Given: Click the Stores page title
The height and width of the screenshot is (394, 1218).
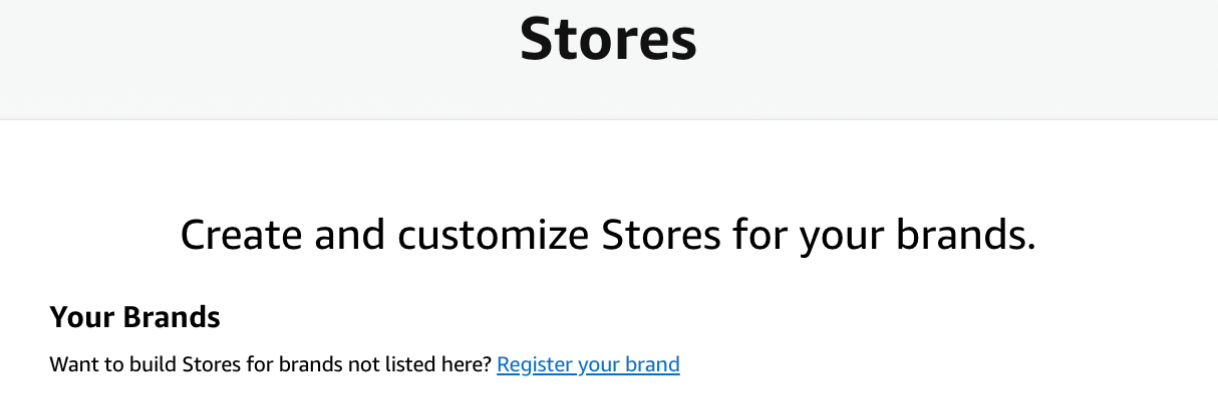Looking at the screenshot, I should pyautogui.click(x=608, y=40).
